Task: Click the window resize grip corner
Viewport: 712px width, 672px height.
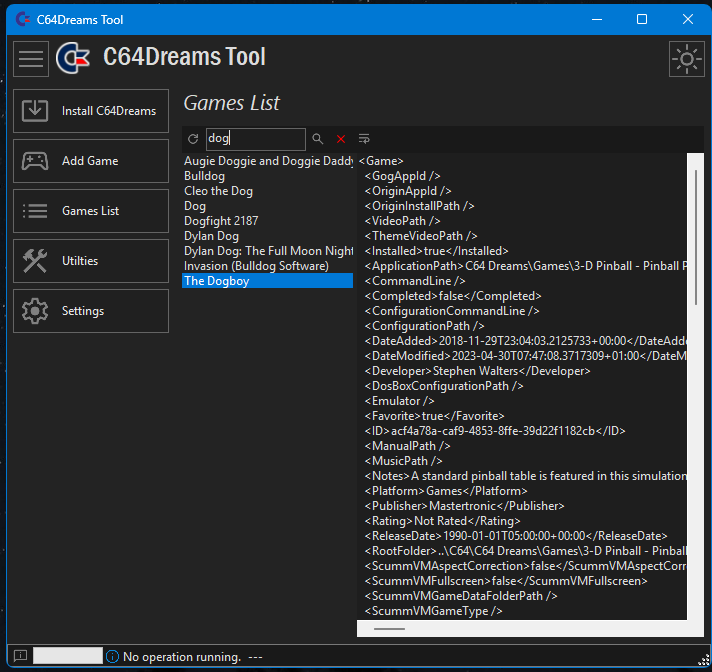Action: 703,661
